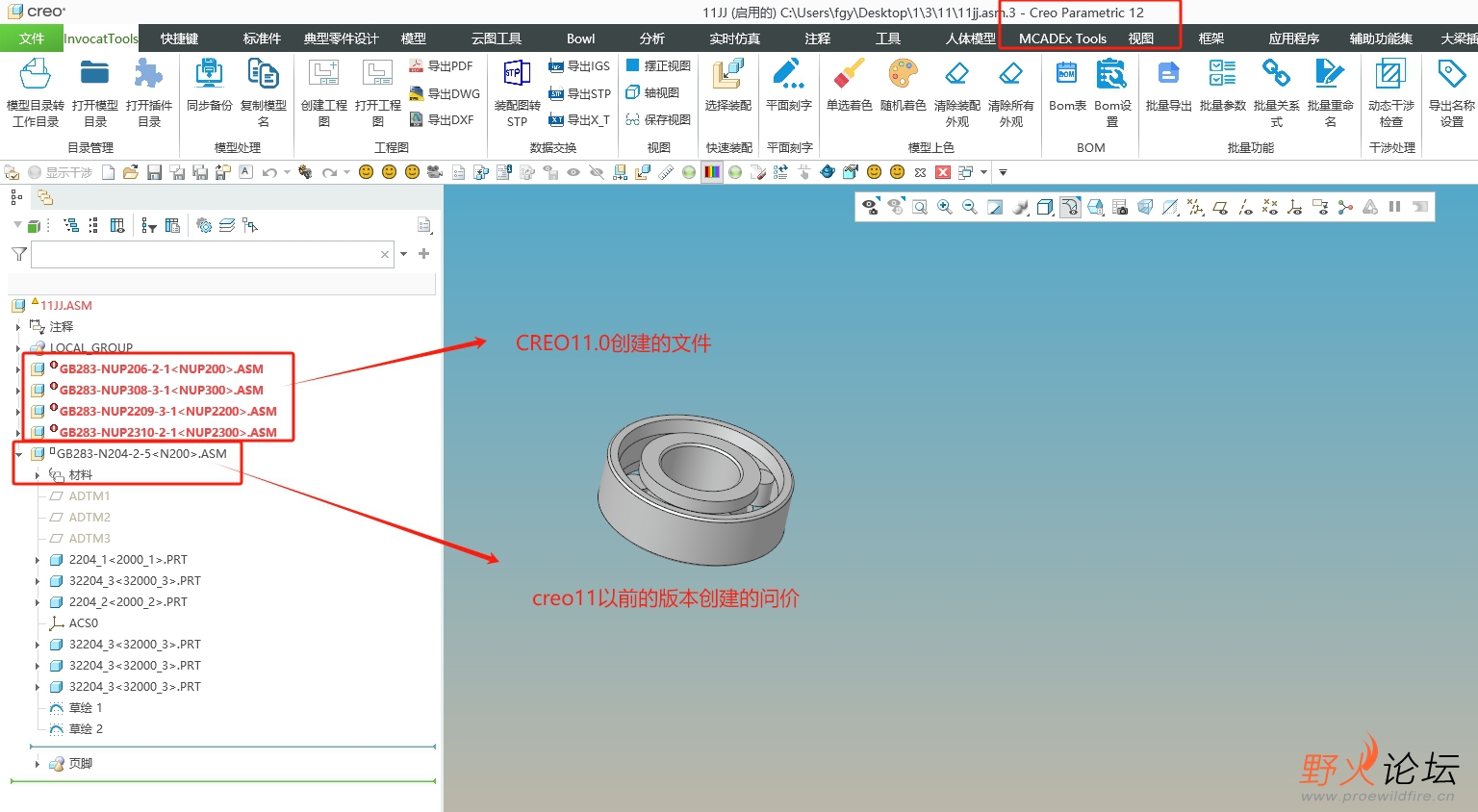Viewport: 1478px width, 812px height.
Task: Expand the 注释 tree node
Action: (x=18, y=327)
